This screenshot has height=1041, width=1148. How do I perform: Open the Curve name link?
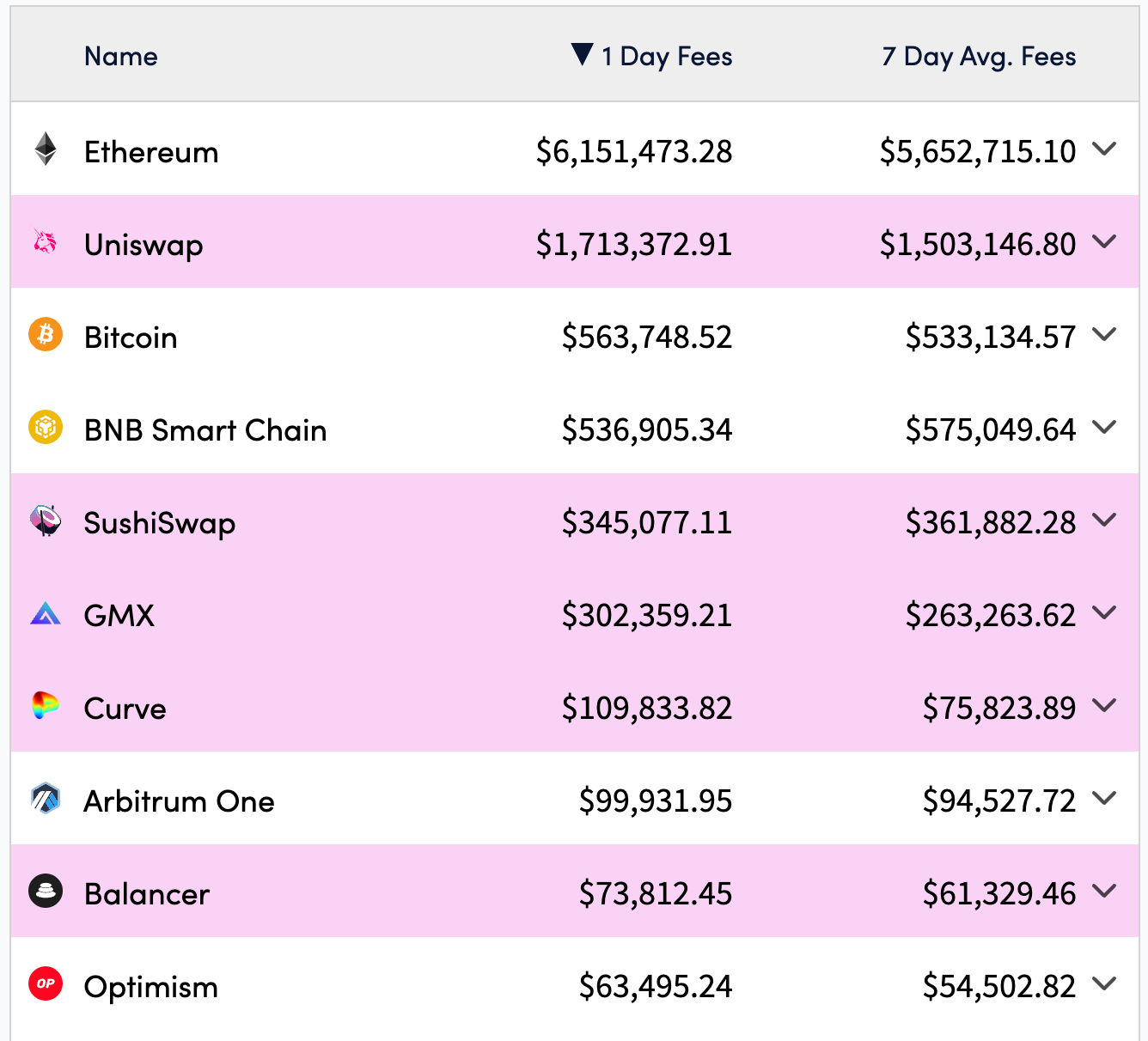pos(125,709)
